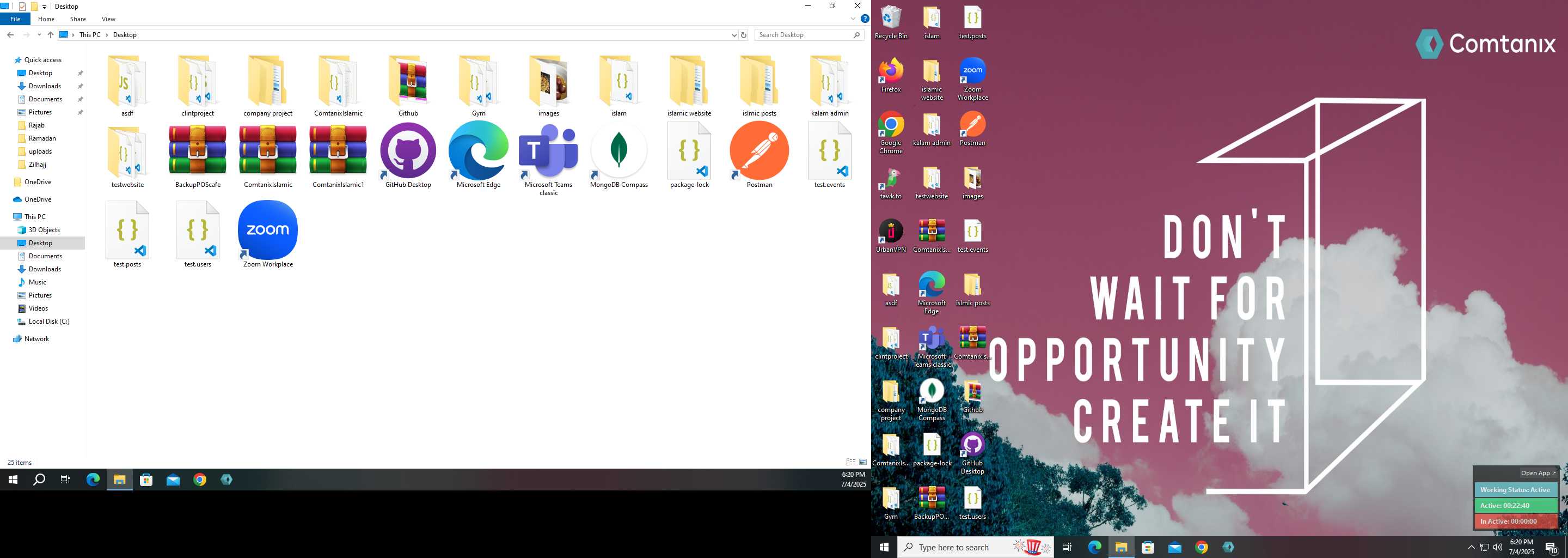
Task: Open Rajab folder in navigation pane
Action: 36,125
